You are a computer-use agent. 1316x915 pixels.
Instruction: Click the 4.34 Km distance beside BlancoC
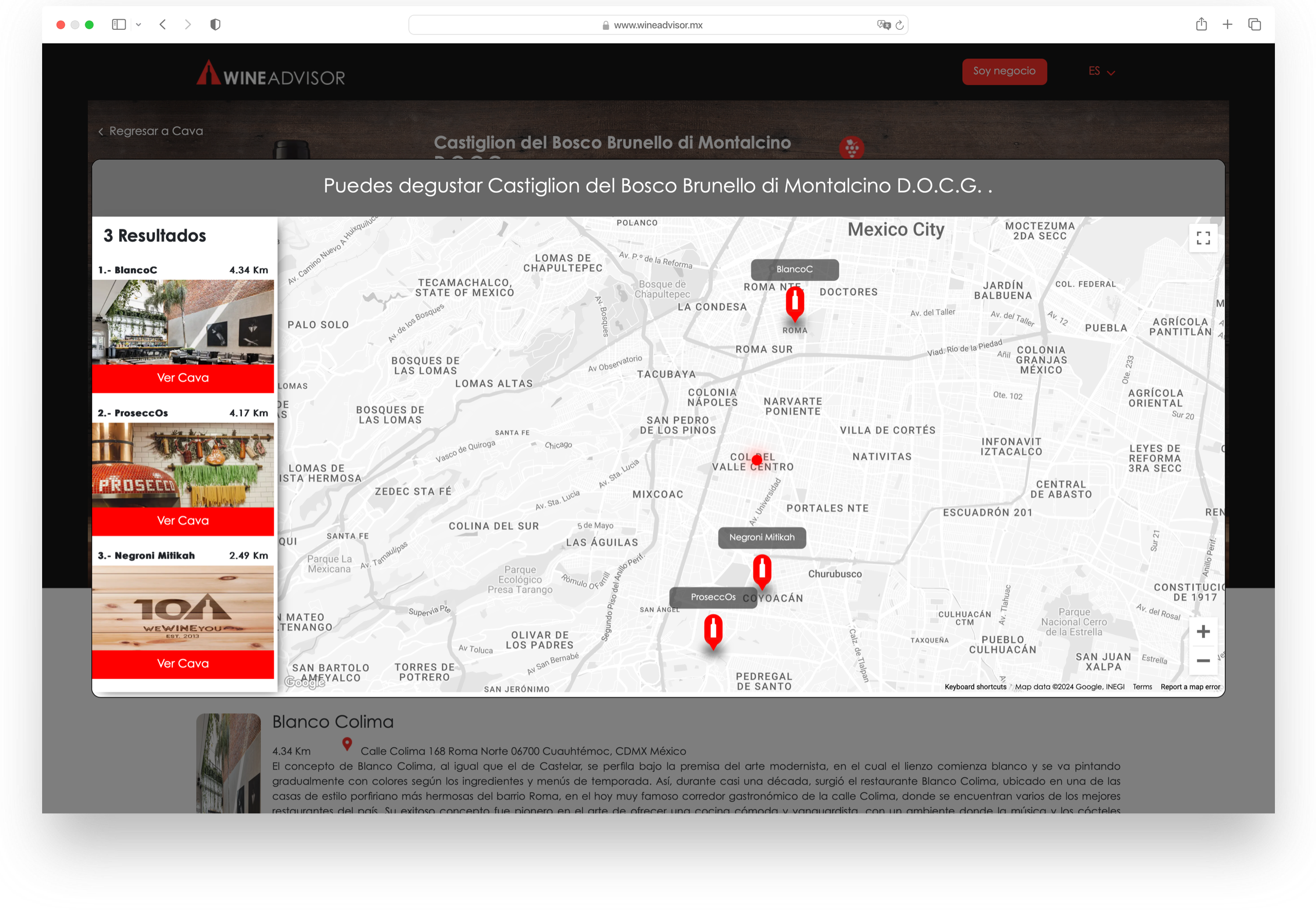point(249,270)
